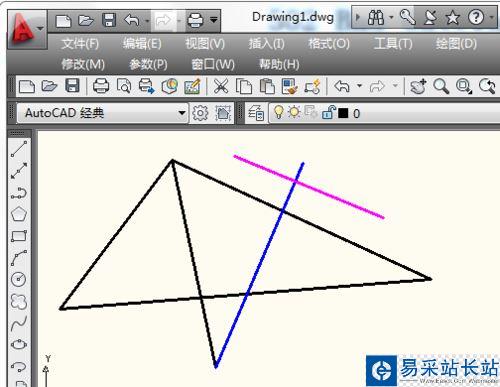This screenshot has height=387, width=500.
Task: Click Plot Preview icon
Action: (x=124, y=86)
